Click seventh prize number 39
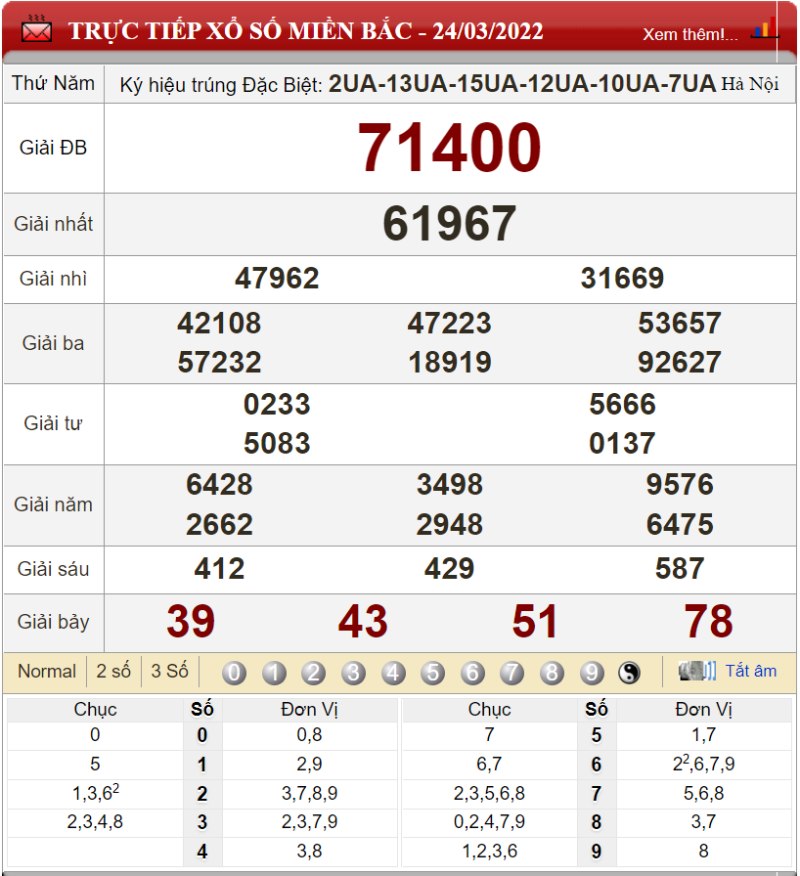800x876 pixels. click(191, 621)
